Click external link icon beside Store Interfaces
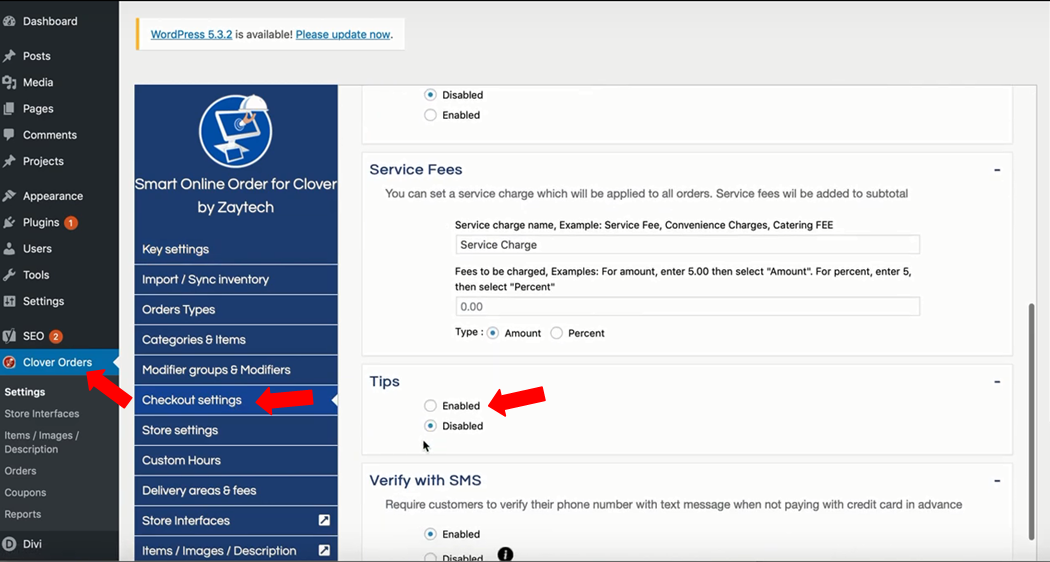 [324, 520]
